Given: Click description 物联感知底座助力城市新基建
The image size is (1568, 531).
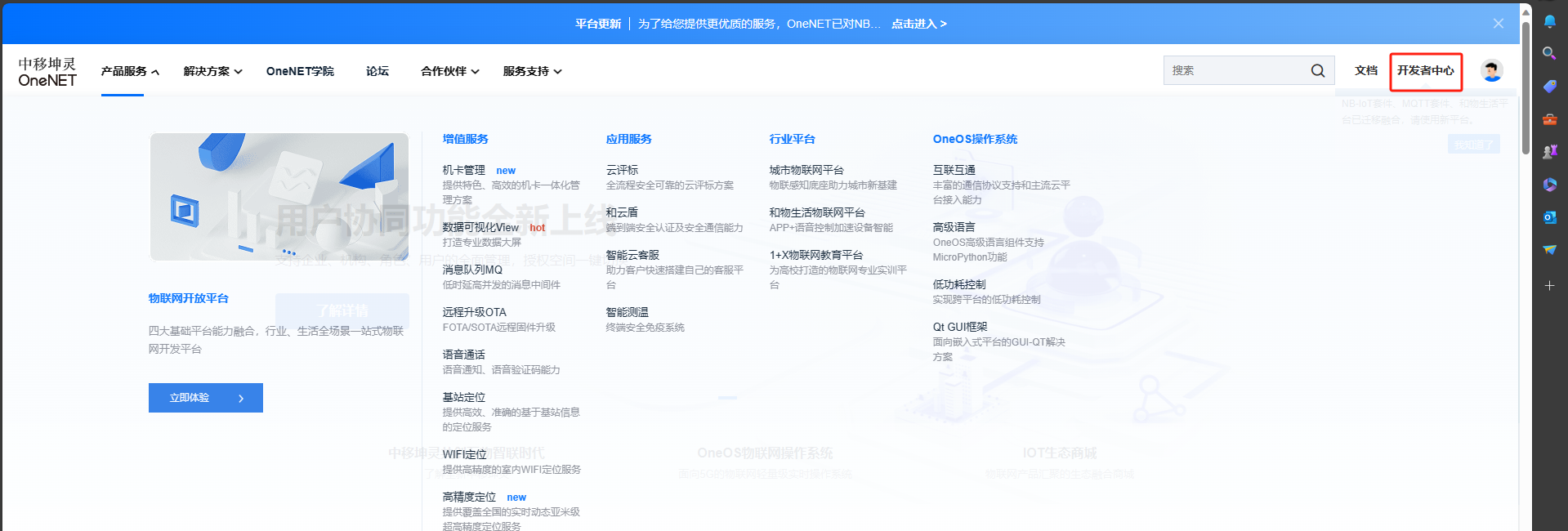Looking at the screenshot, I should (x=833, y=185).
